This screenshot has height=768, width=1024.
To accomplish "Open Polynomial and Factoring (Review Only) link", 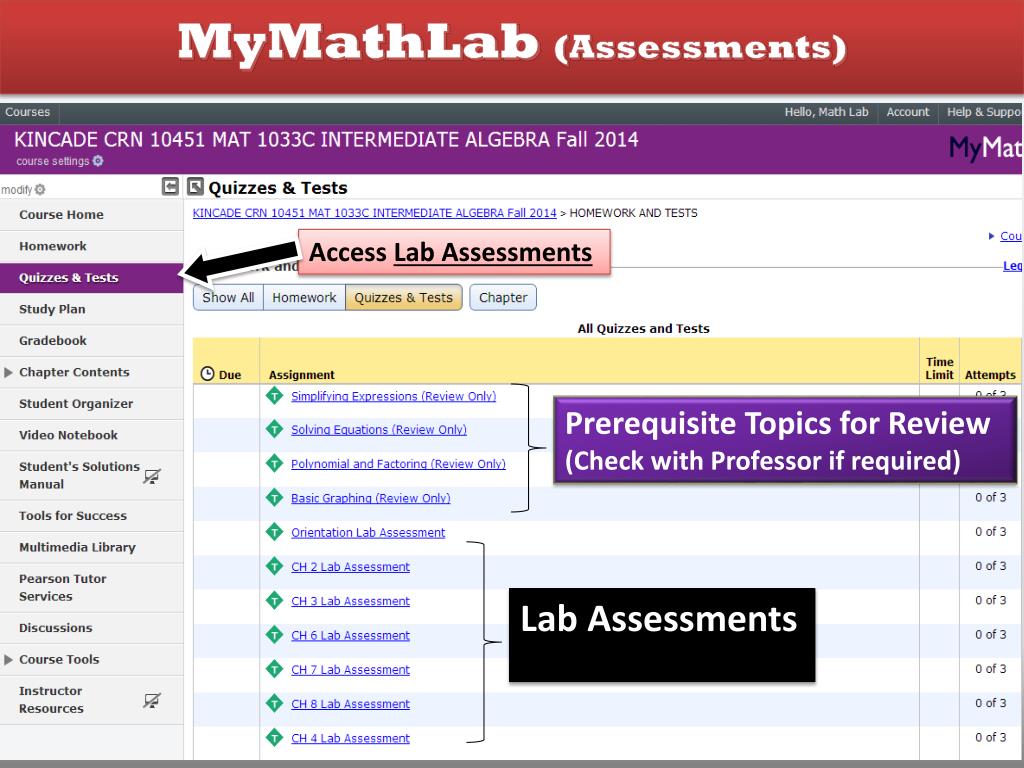I will [x=398, y=464].
